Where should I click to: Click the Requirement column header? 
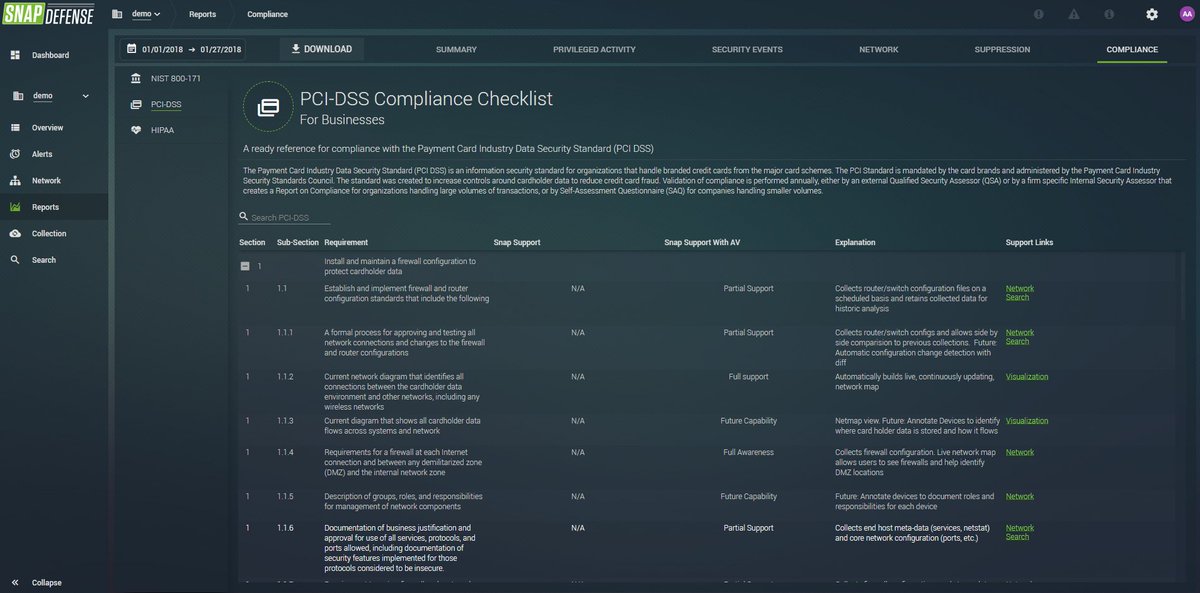click(x=346, y=242)
